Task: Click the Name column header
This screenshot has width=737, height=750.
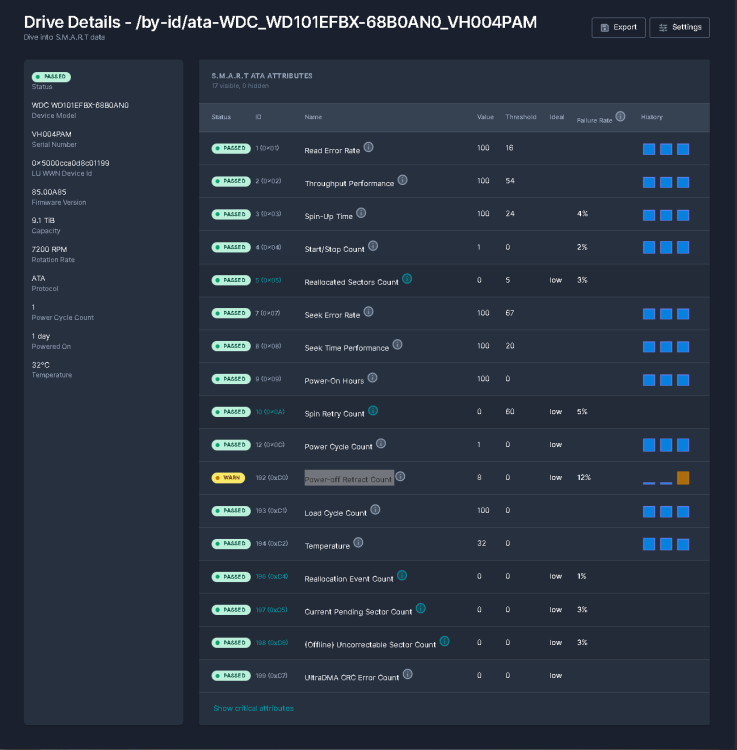Action: [x=313, y=117]
